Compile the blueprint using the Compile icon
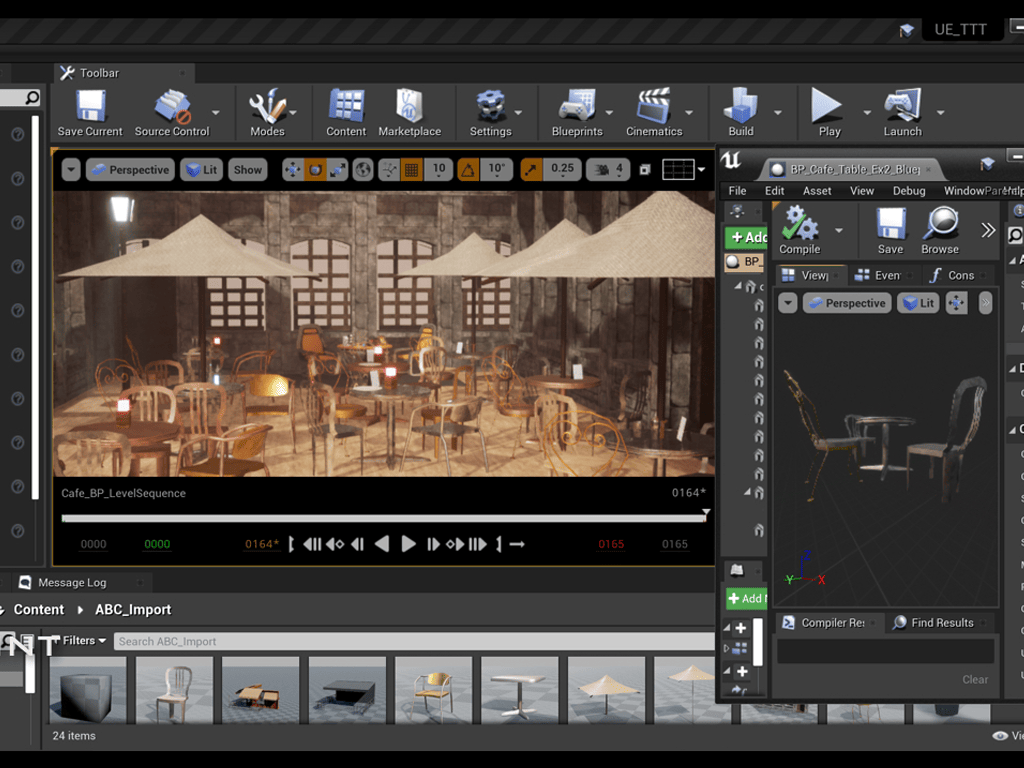Image resolution: width=1024 pixels, height=768 pixels. tap(799, 223)
